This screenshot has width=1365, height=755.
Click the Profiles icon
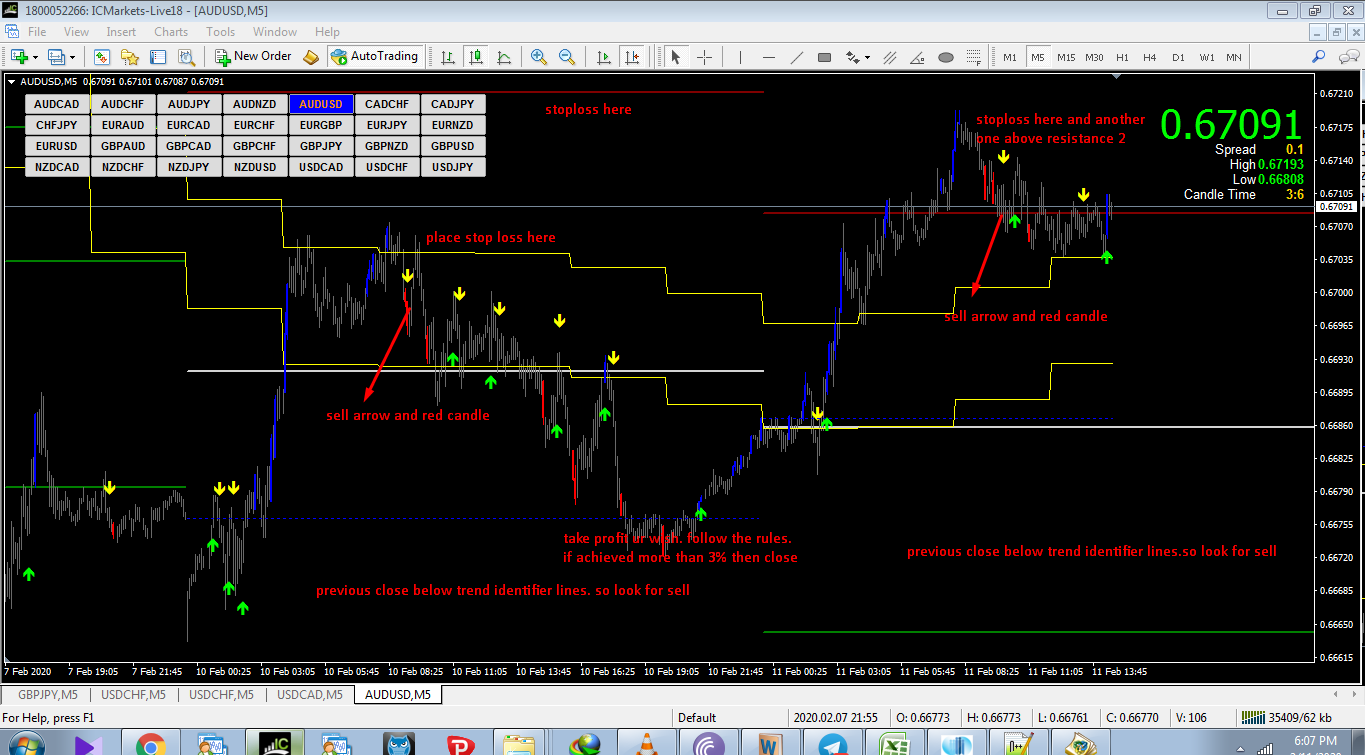(x=55, y=57)
